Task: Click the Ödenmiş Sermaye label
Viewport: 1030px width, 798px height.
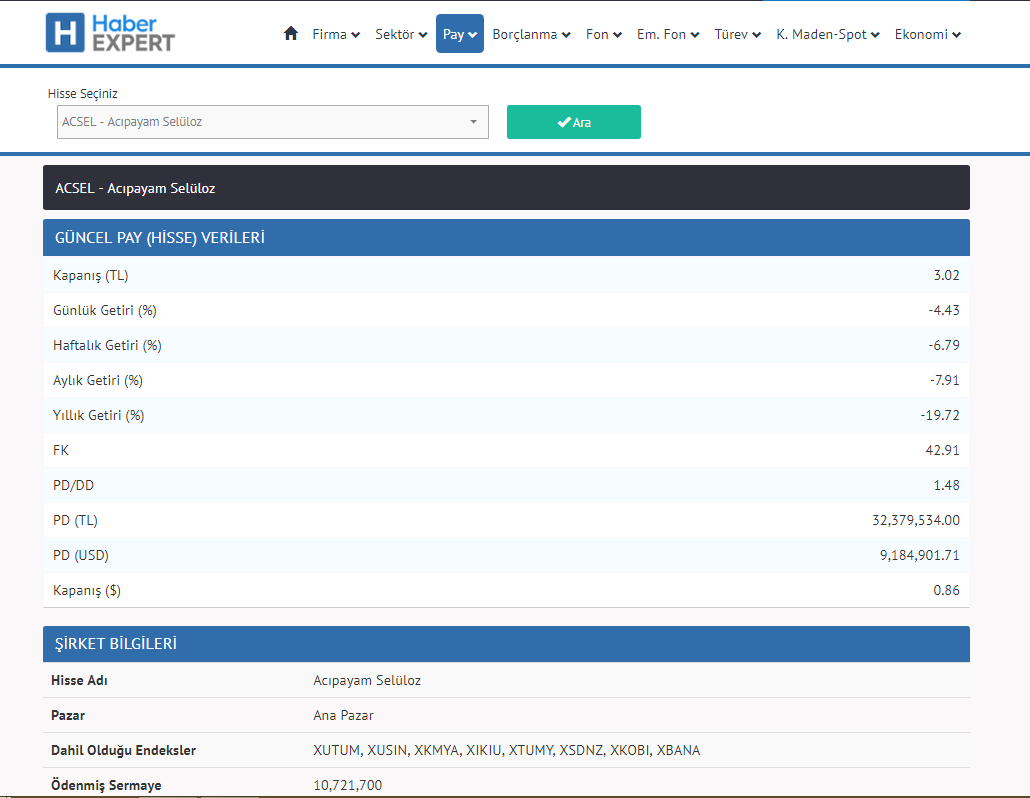Action: 106,785
